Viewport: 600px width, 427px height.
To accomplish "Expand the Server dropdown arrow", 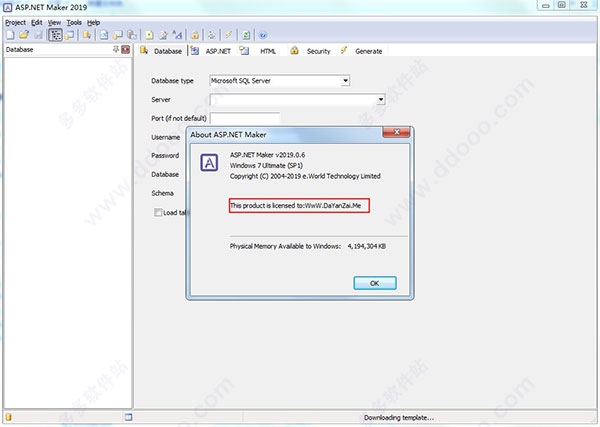I will (381, 99).
